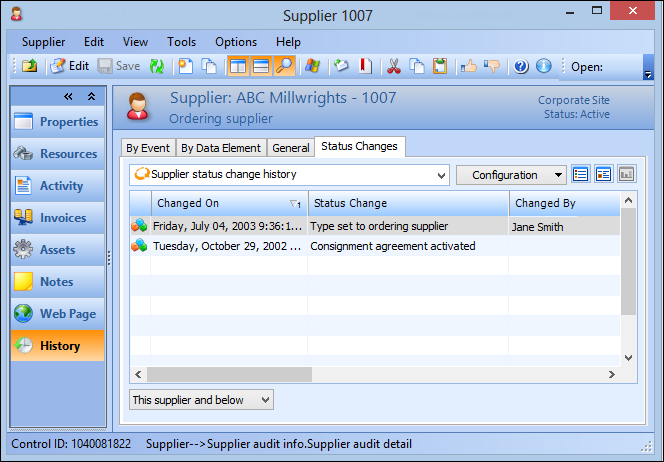Open the Invoices sidebar section
Viewport: 664px width, 462px height.
pos(58,218)
